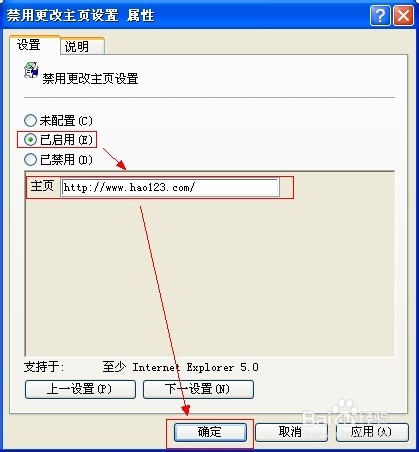419x452 pixels.
Task: Go to 上一设置 (P)
Action: [80, 389]
